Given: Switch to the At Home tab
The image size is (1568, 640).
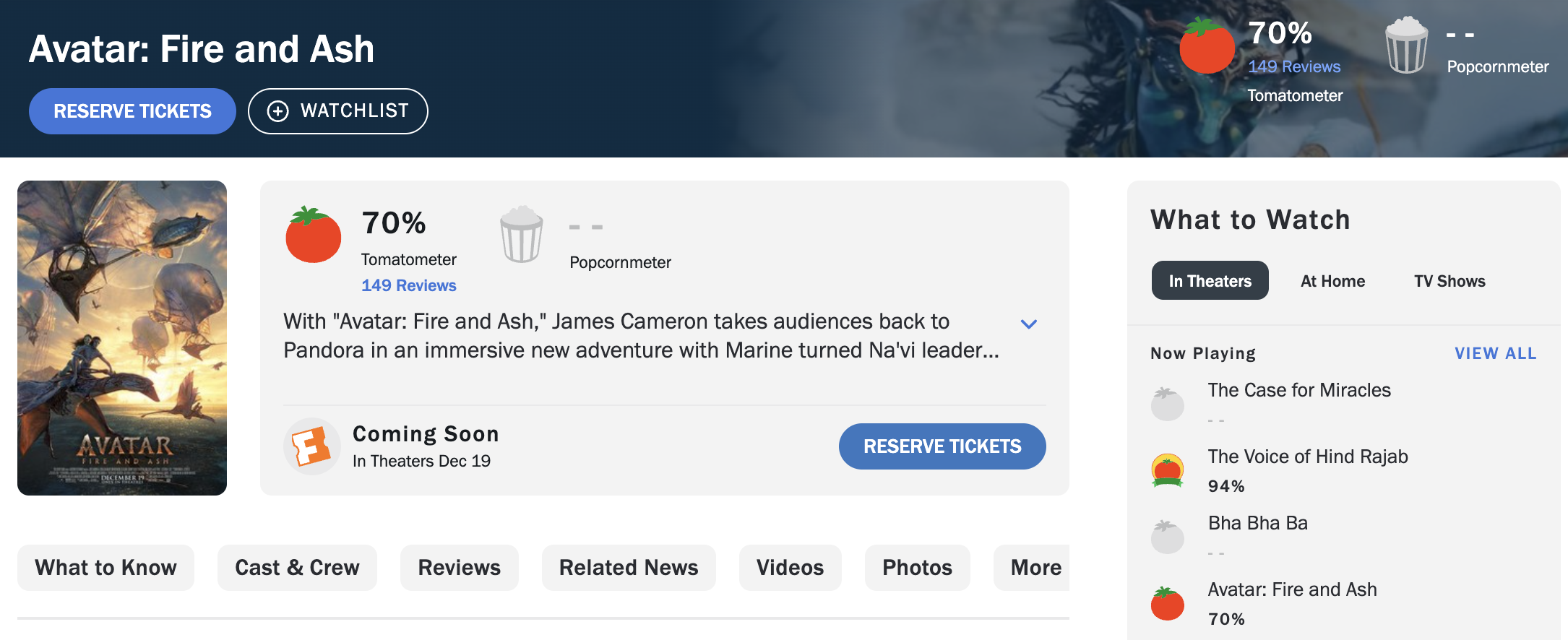Looking at the screenshot, I should (x=1332, y=281).
